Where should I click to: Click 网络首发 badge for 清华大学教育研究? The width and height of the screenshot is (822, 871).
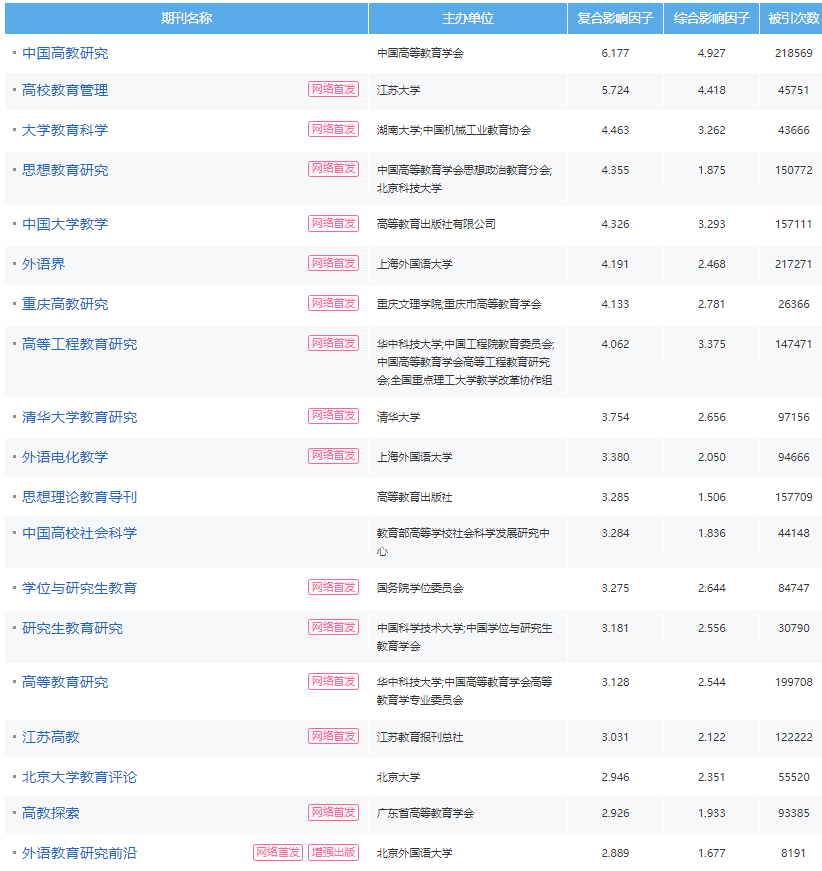click(x=333, y=416)
